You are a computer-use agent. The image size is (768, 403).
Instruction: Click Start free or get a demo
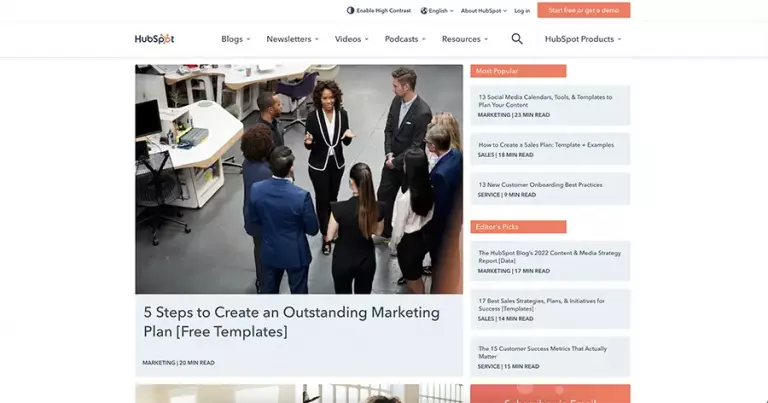point(584,10)
